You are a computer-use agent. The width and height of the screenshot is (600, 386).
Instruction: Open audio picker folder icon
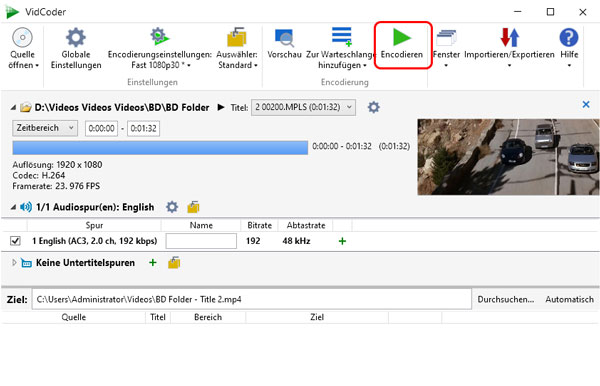click(x=193, y=207)
